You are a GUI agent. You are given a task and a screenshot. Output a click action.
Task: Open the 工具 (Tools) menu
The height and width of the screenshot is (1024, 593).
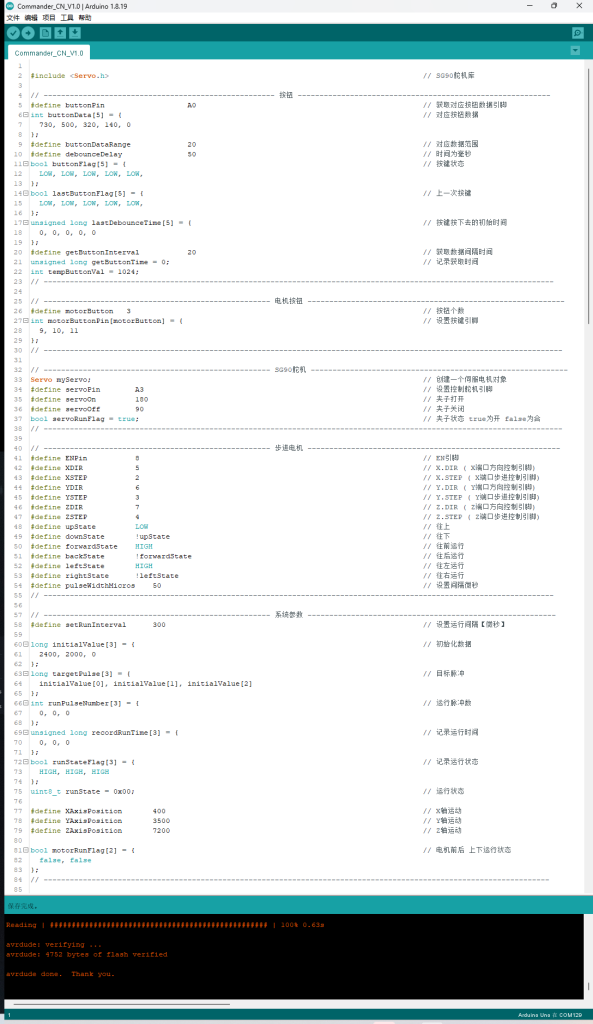pos(67,18)
